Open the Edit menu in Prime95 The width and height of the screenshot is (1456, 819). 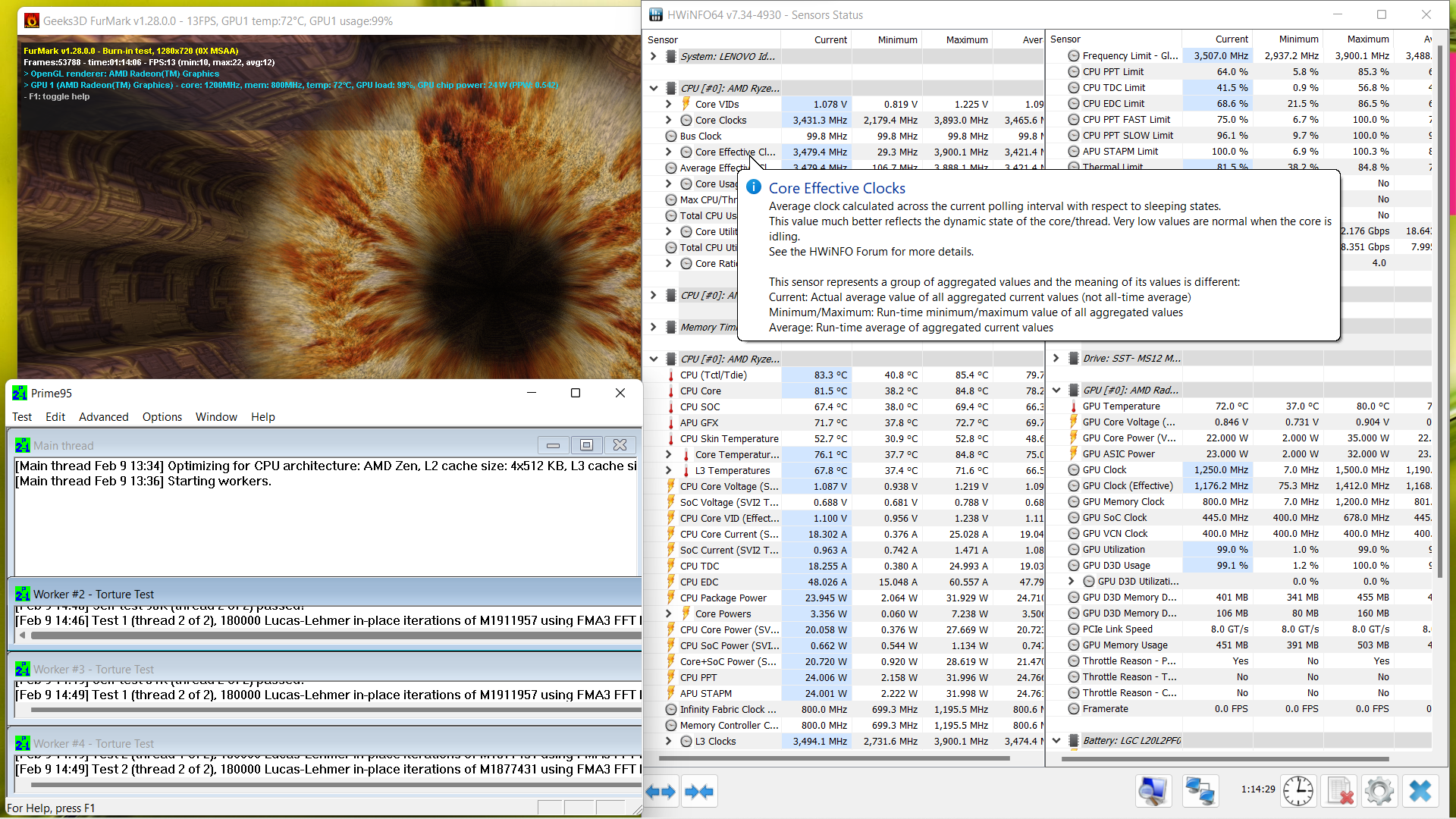click(x=55, y=417)
